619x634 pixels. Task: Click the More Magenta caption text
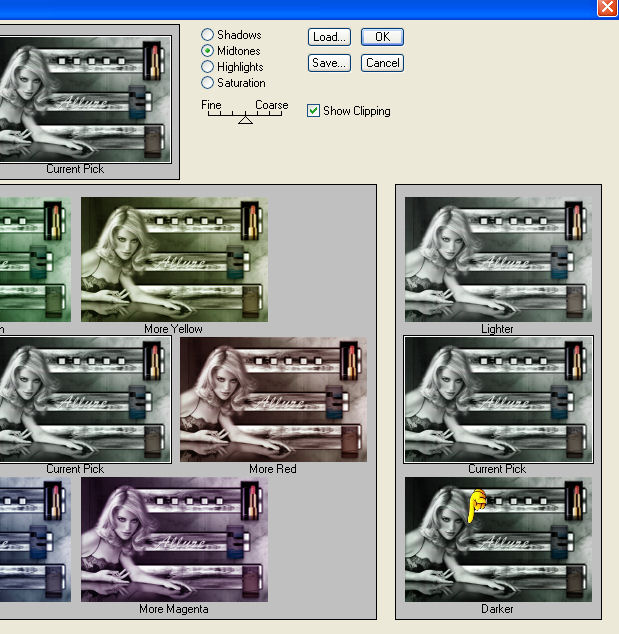click(174, 609)
